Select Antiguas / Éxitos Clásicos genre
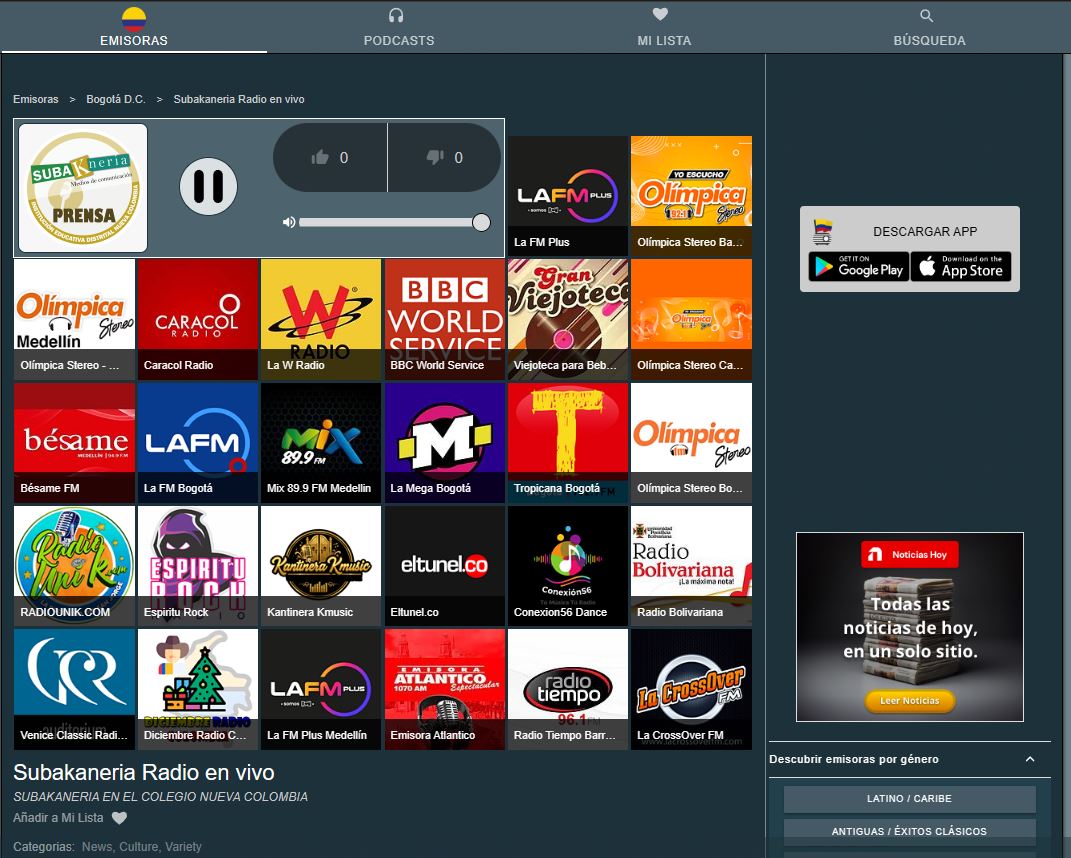 point(909,831)
